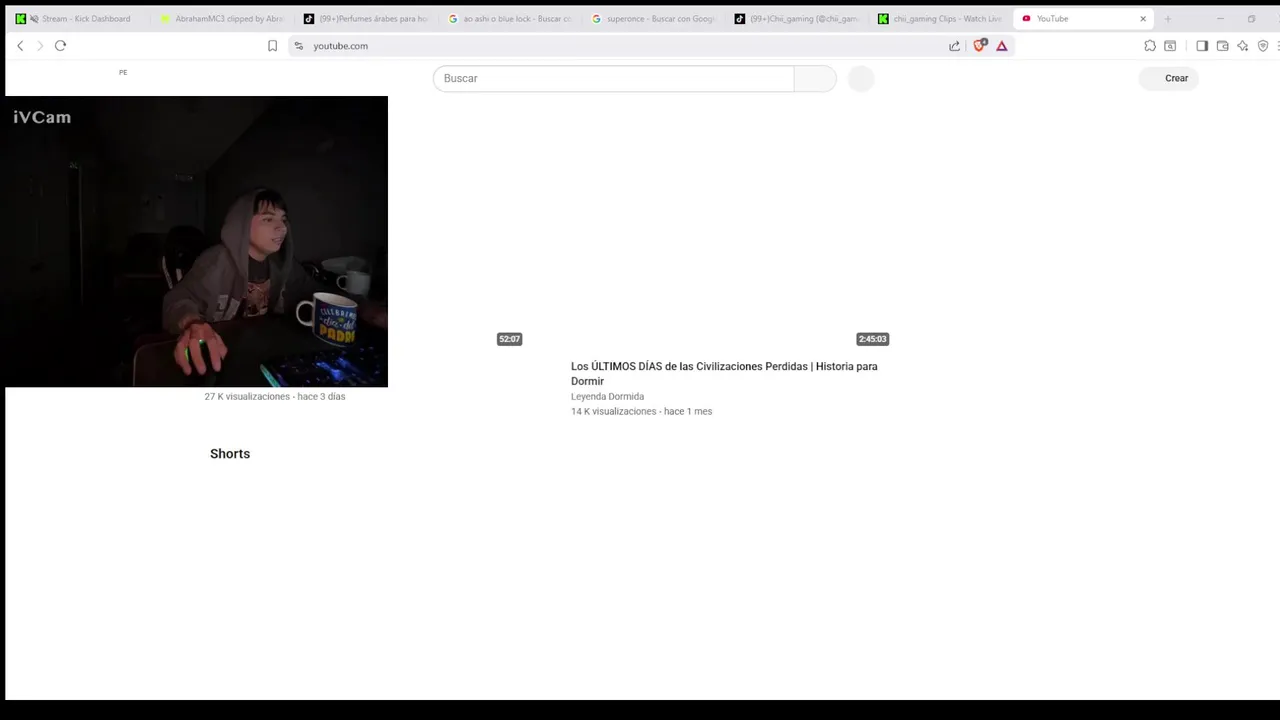Close the YouTube tab
This screenshot has width=1280, height=720.
point(1143,18)
